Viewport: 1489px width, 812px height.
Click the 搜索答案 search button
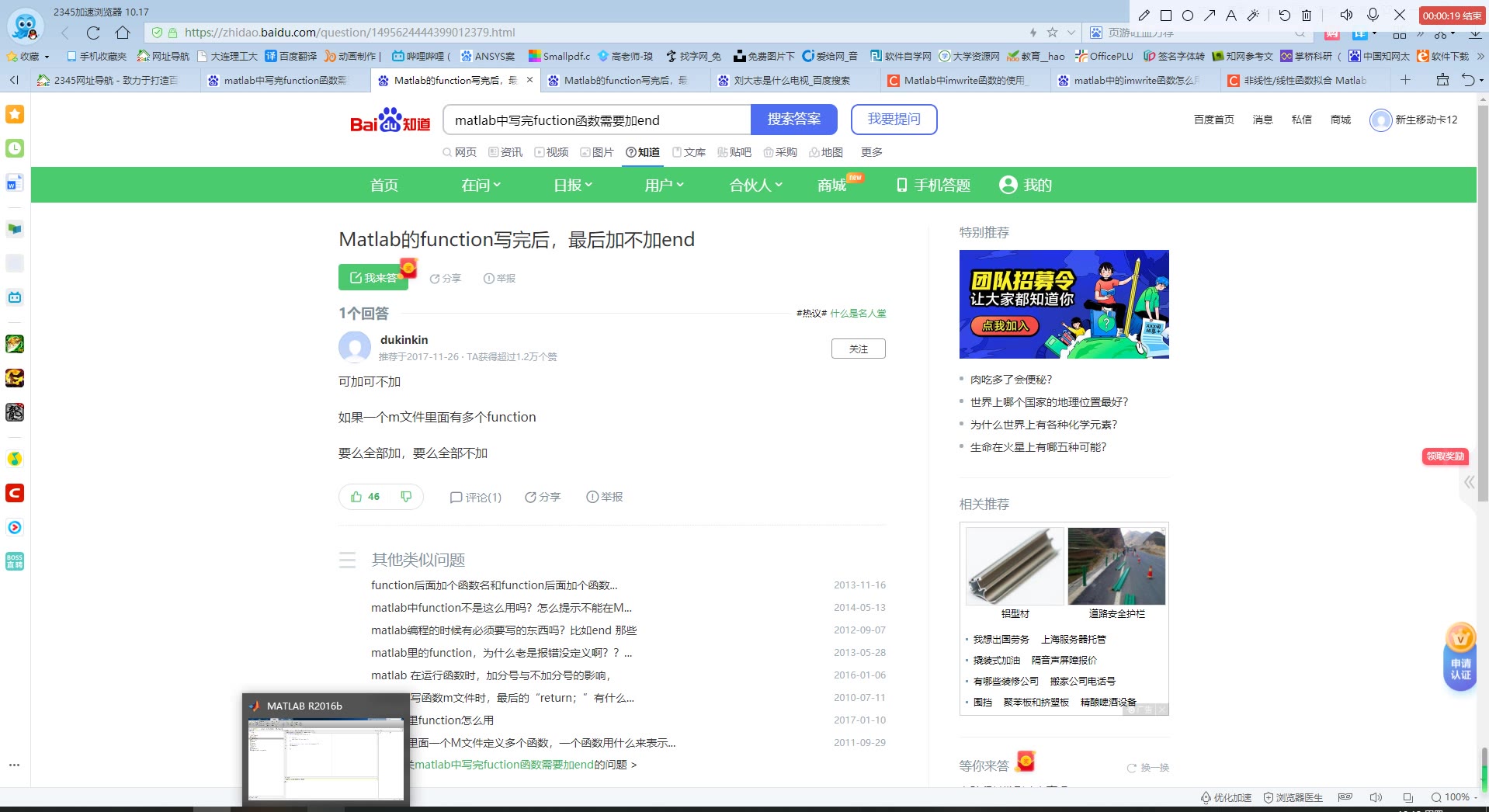tap(793, 120)
